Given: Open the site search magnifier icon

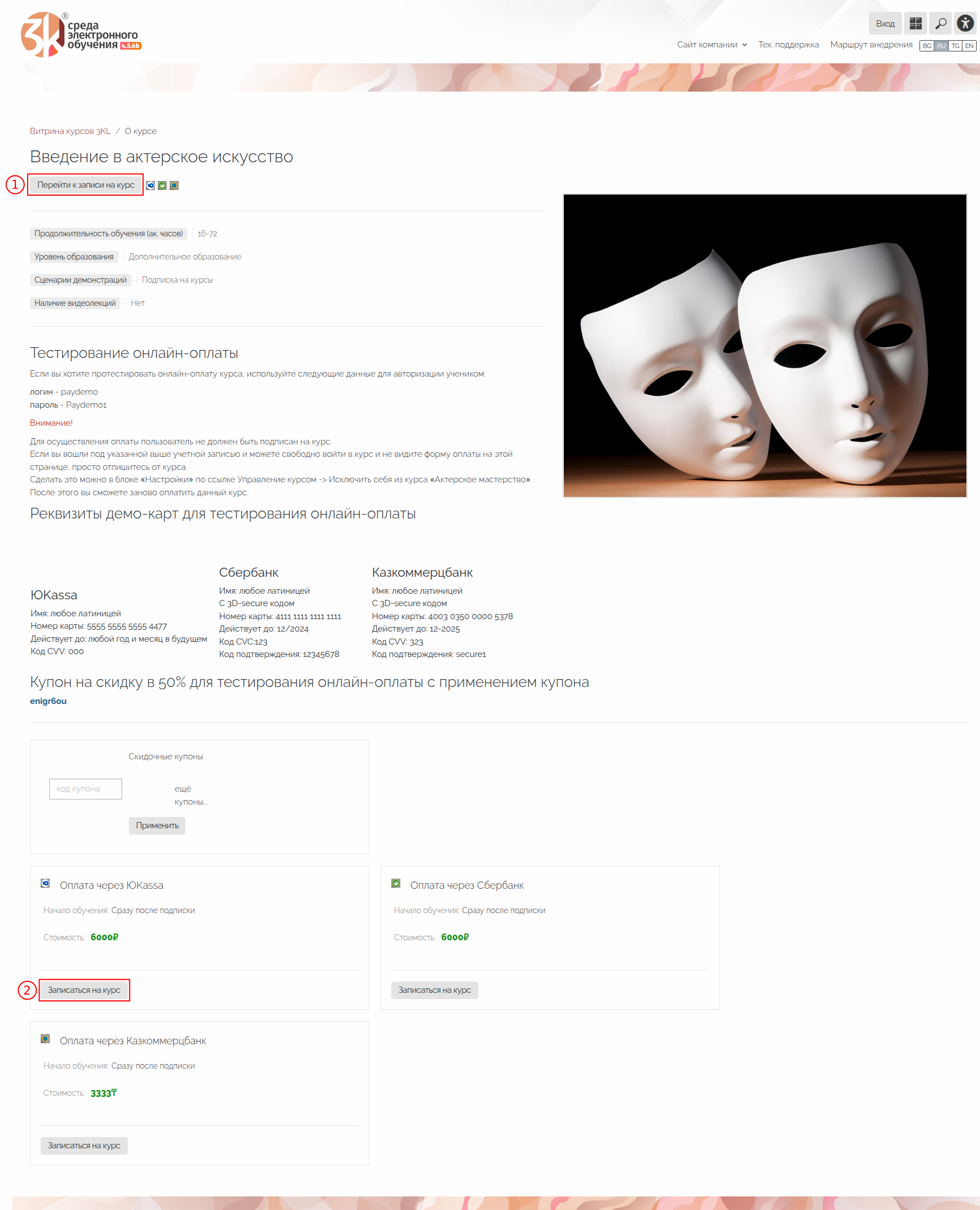Looking at the screenshot, I should pyautogui.click(x=940, y=23).
